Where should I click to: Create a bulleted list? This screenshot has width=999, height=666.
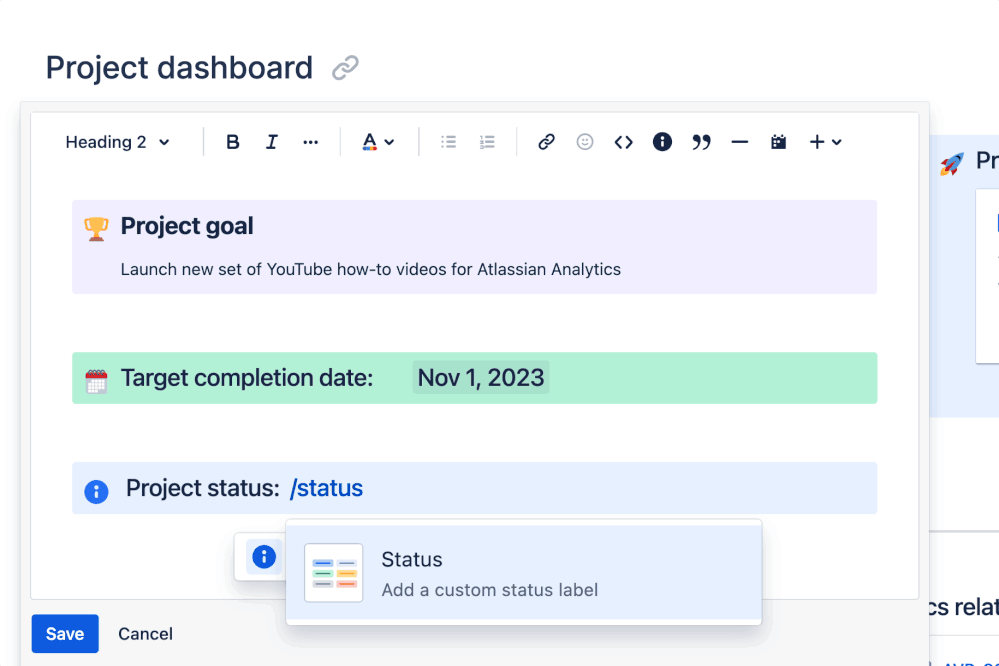tap(449, 141)
